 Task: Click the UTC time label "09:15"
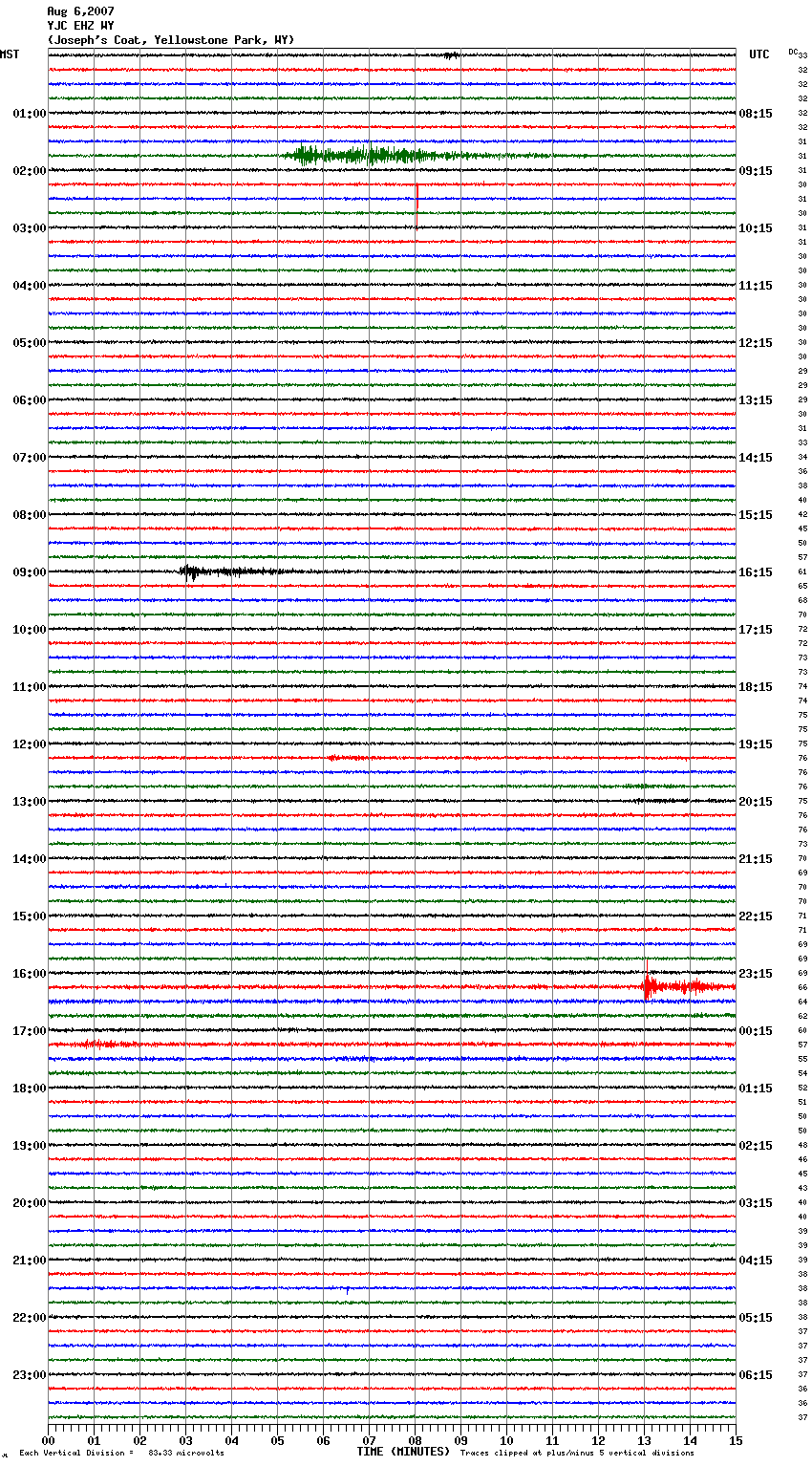coord(756,171)
